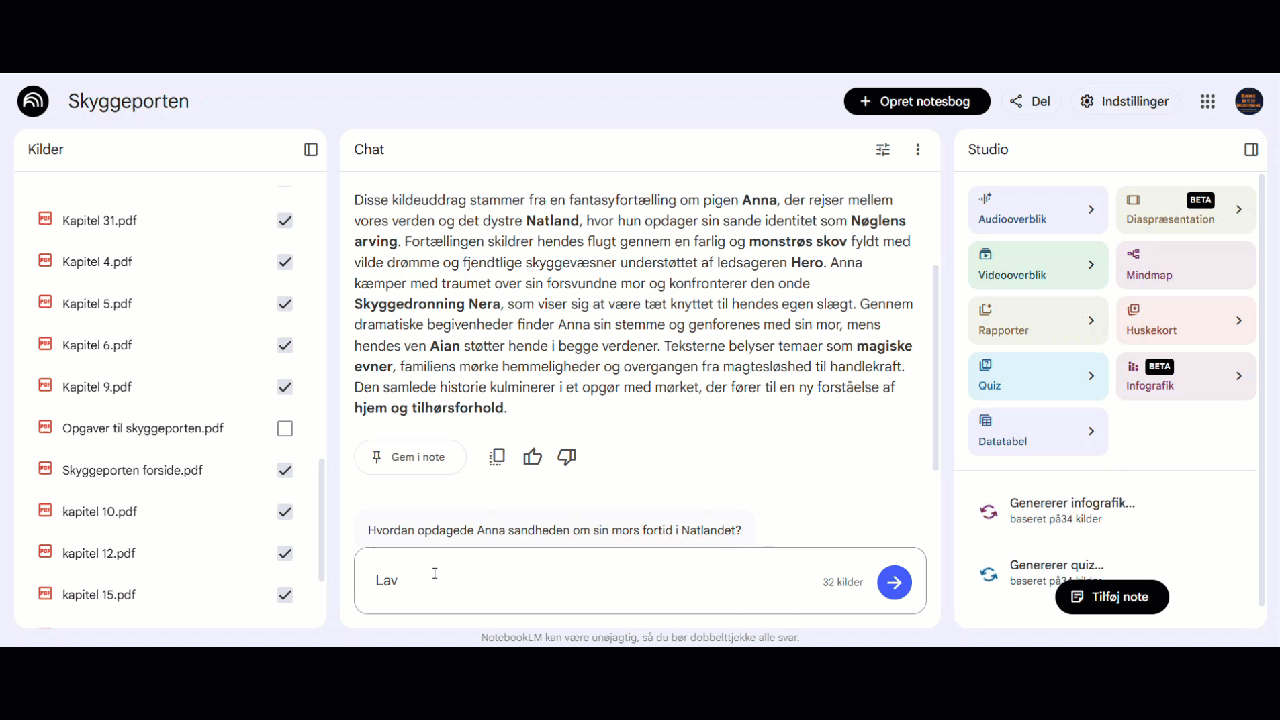Collapse the Studio panel
The height and width of the screenshot is (720, 1280).
click(1251, 149)
